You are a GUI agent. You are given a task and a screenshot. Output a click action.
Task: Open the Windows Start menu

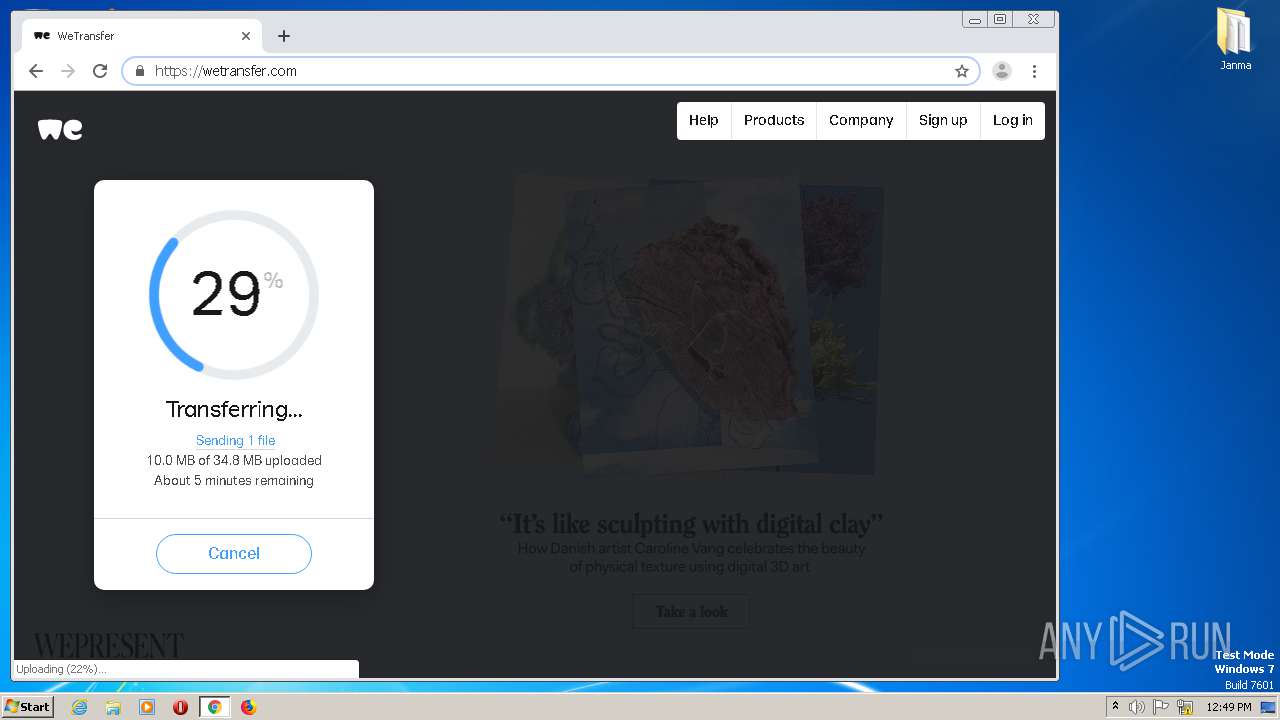pyautogui.click(x=28, y=707)
